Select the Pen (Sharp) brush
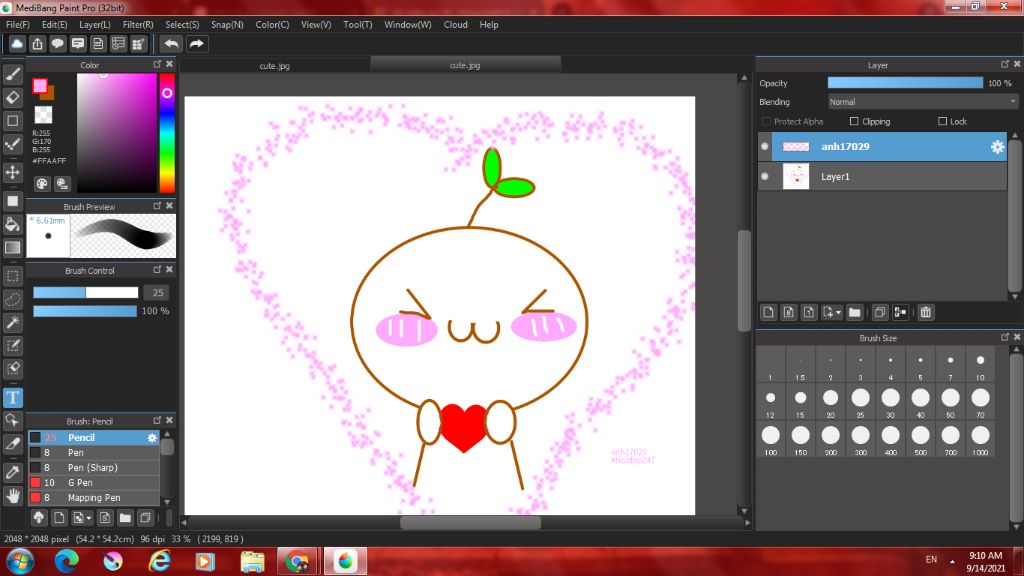The width and height of the screenshot is (1024, 576). point(94,468)
